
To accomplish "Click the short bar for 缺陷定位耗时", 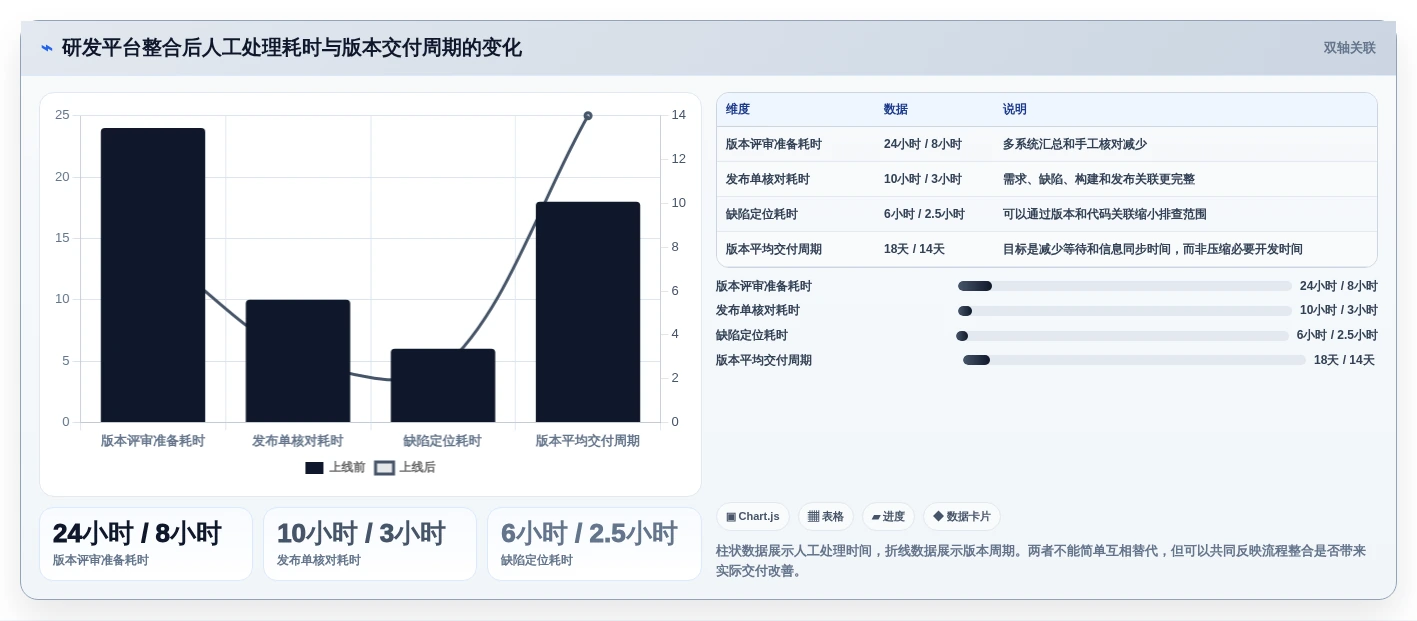I will click(x=443, y=386).
